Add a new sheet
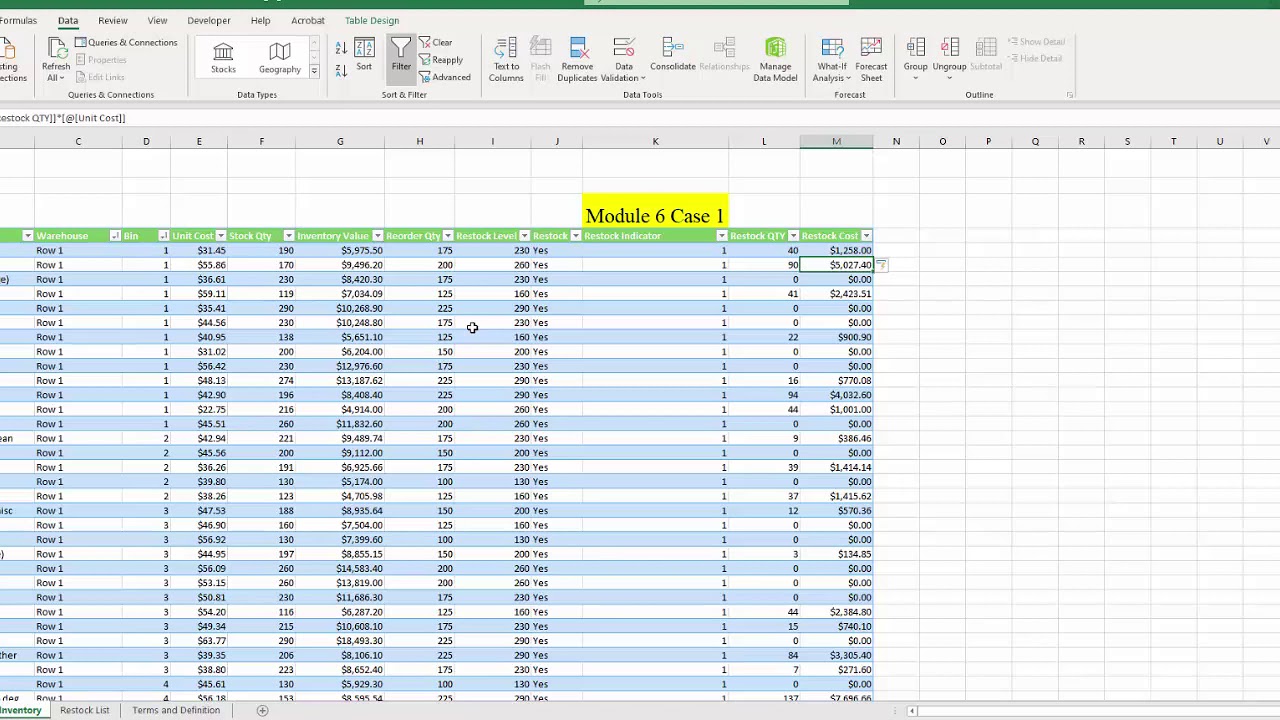 tap(262, 711)
